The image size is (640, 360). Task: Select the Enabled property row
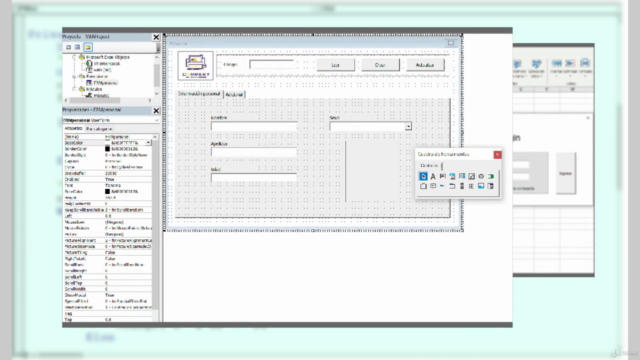click(108, 179)
